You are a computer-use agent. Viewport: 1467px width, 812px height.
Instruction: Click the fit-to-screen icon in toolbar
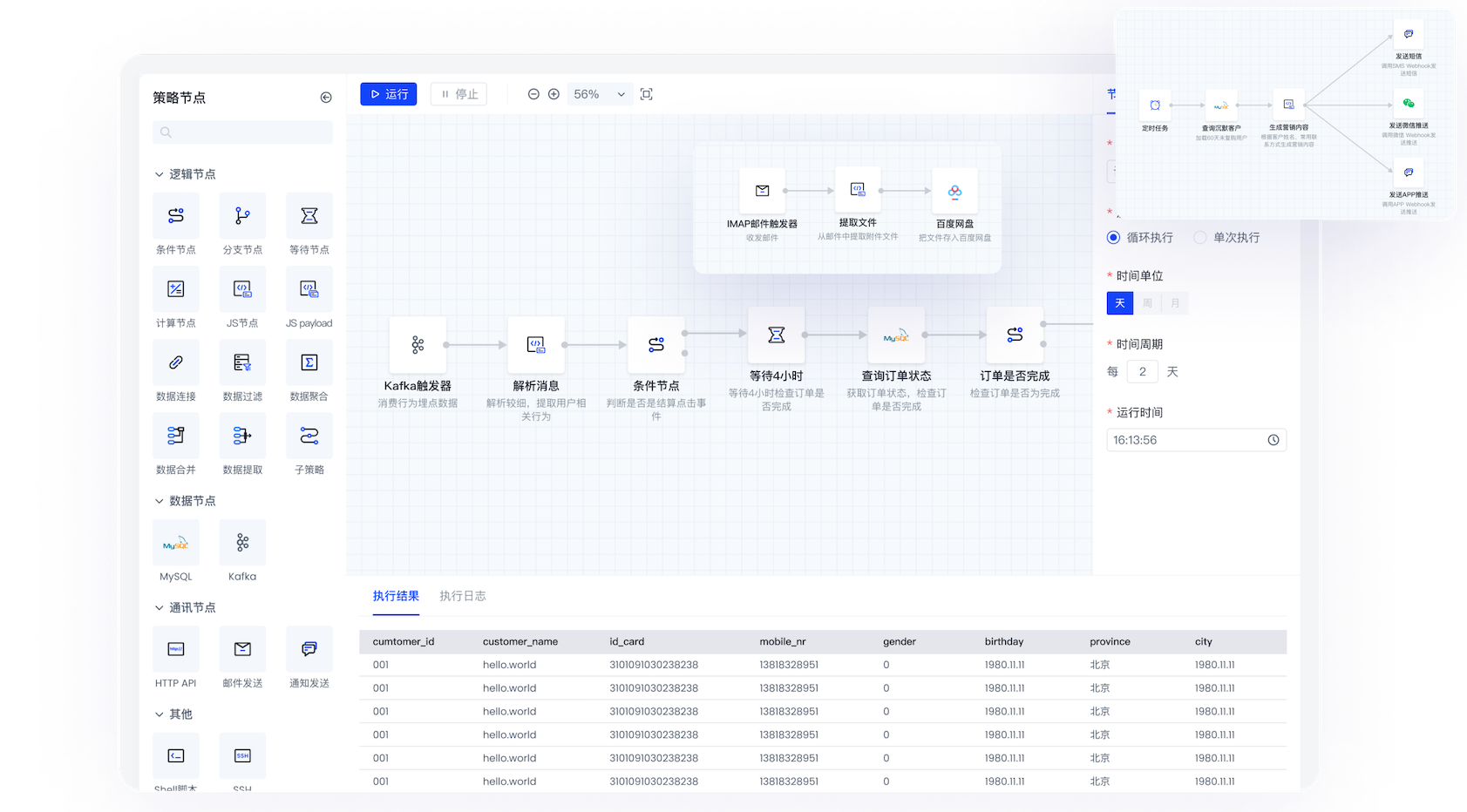[647, 94]
